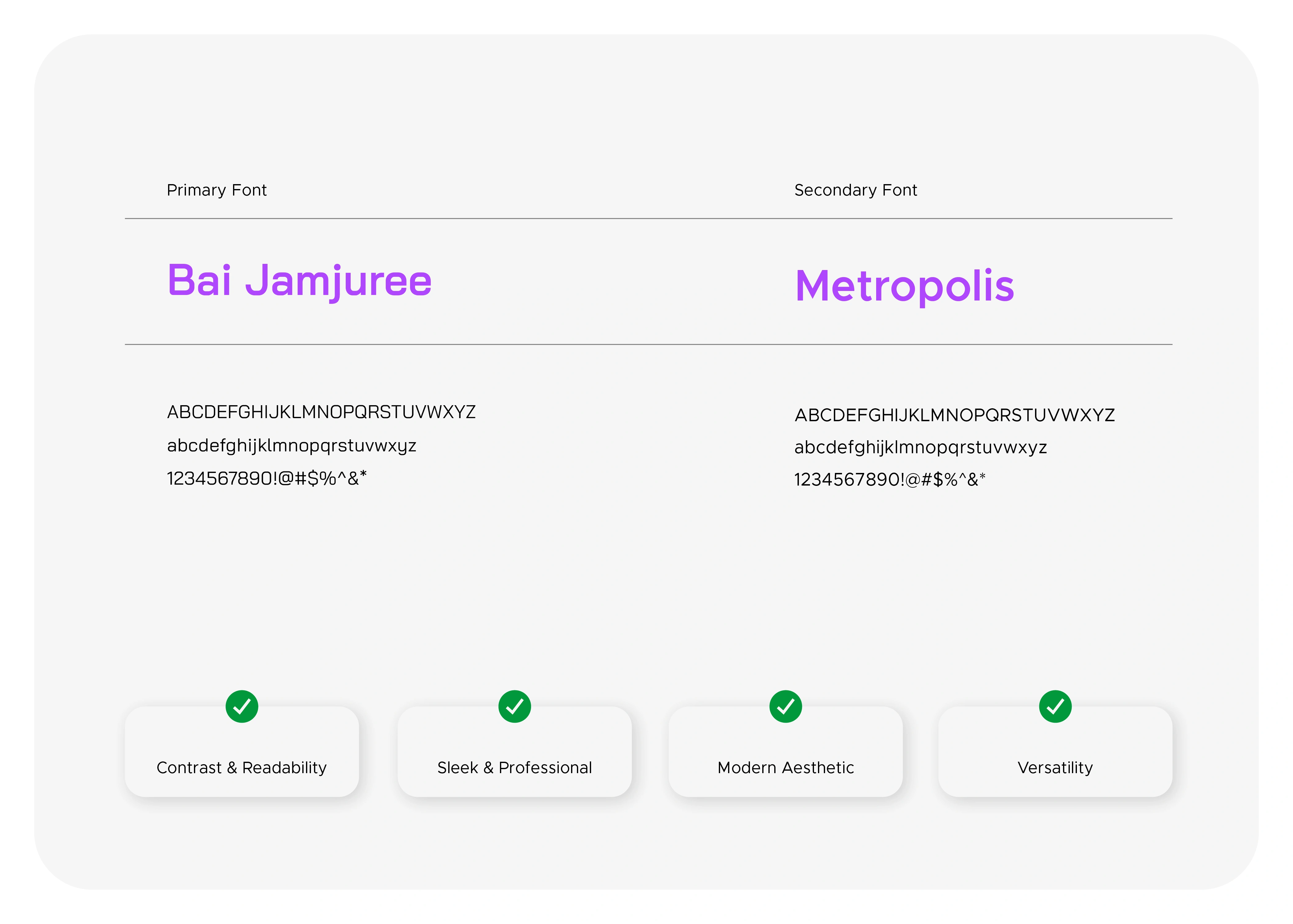Click the Bai Jamjuree lowercase alphabet line

291,446
